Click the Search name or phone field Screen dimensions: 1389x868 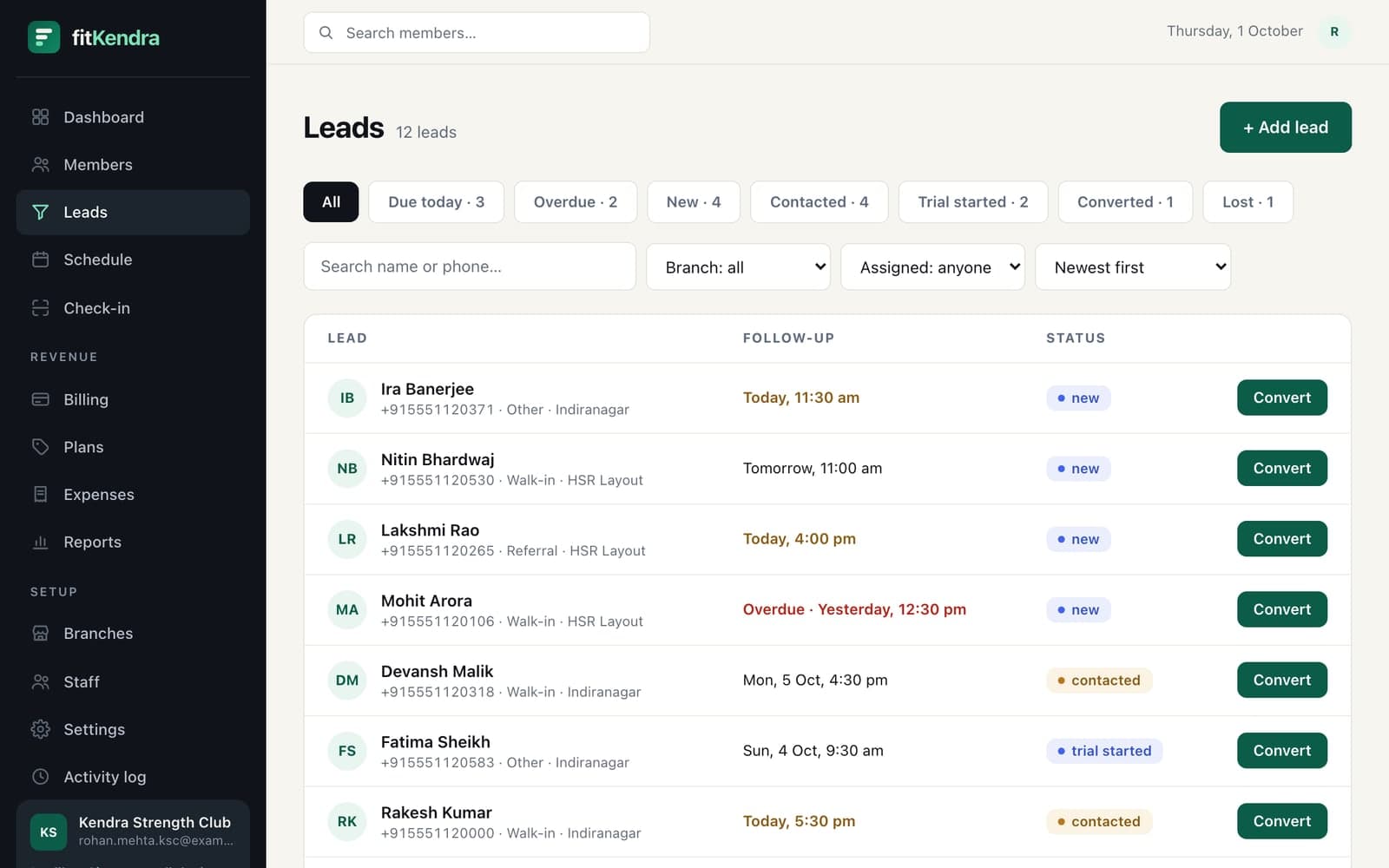(x=470, y=266)
